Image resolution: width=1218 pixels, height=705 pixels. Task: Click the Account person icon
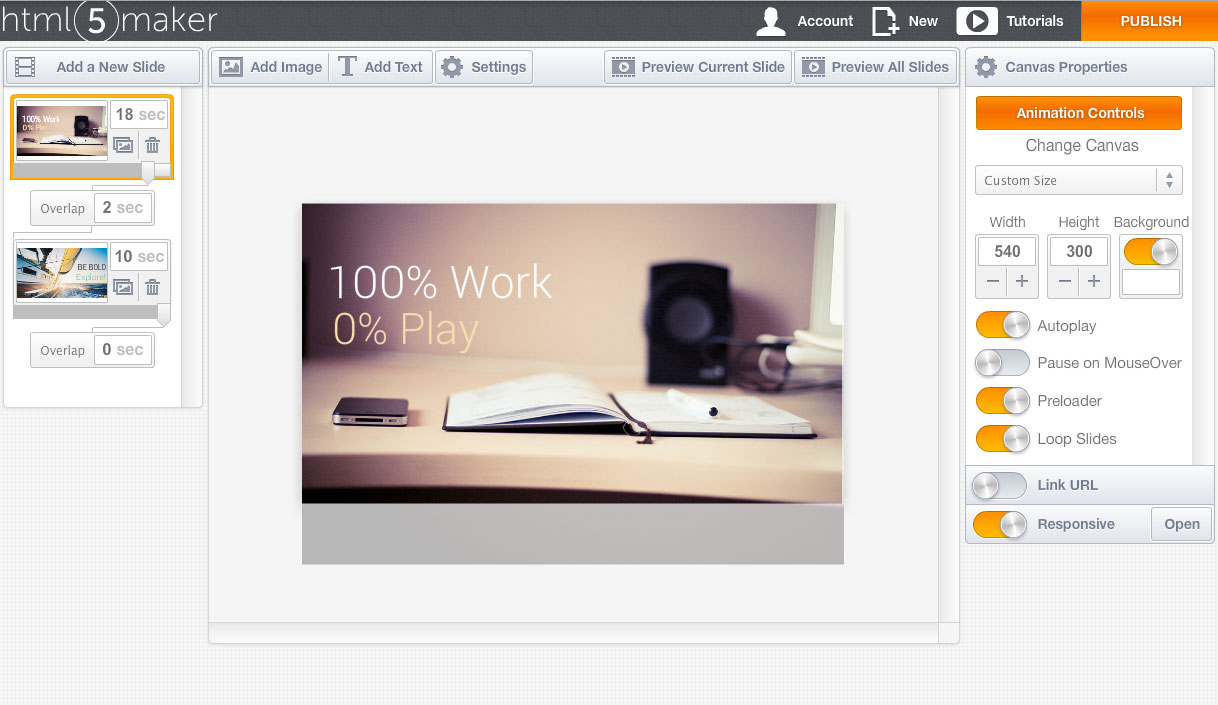click(x=770, y=21)
